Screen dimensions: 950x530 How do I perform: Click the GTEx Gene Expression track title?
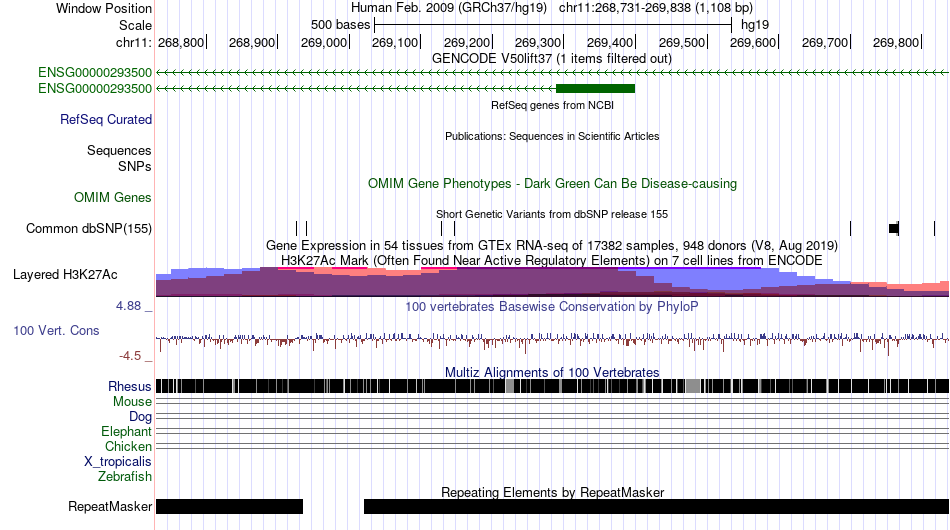coord(552,245)
